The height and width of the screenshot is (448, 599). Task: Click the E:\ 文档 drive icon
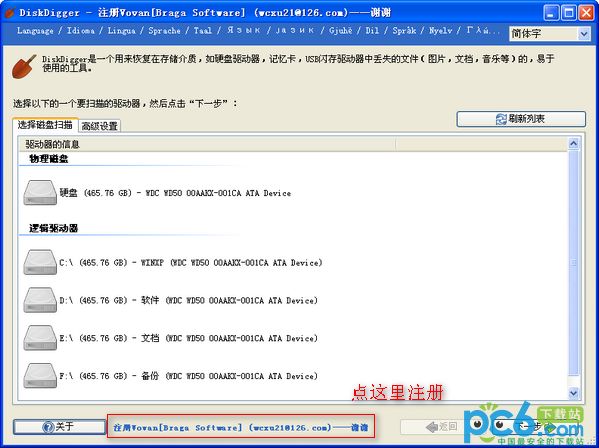tap(40, 338)
